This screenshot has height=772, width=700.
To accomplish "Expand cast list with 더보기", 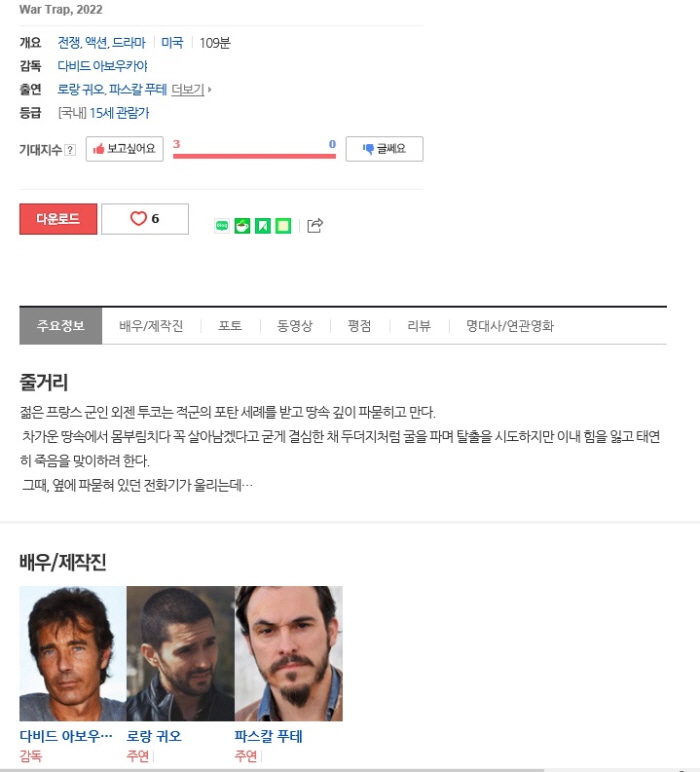I will pos(188,90).
